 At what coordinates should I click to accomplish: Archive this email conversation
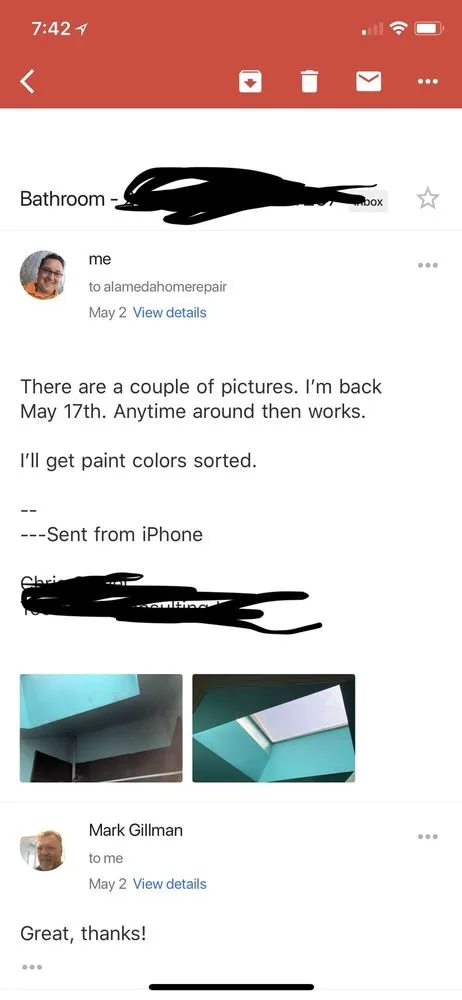click(250, 82)
